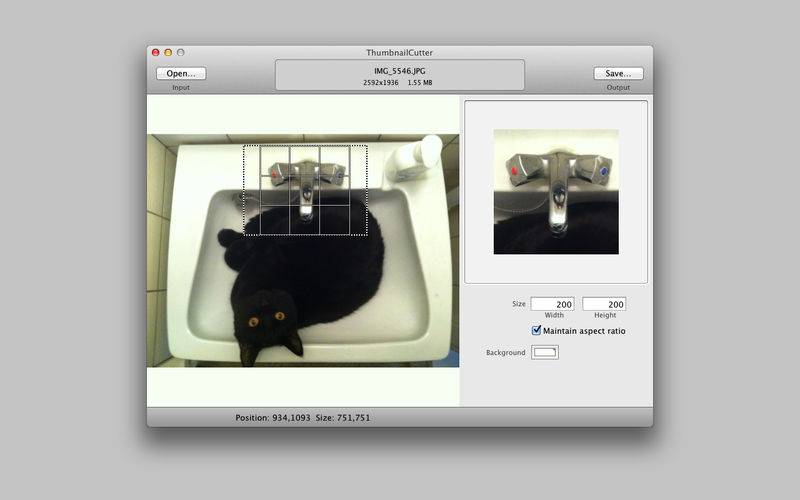This screenshot has height=500, width=800.
Task: Click the blue tap handle in preview
Action: [605, 171]
